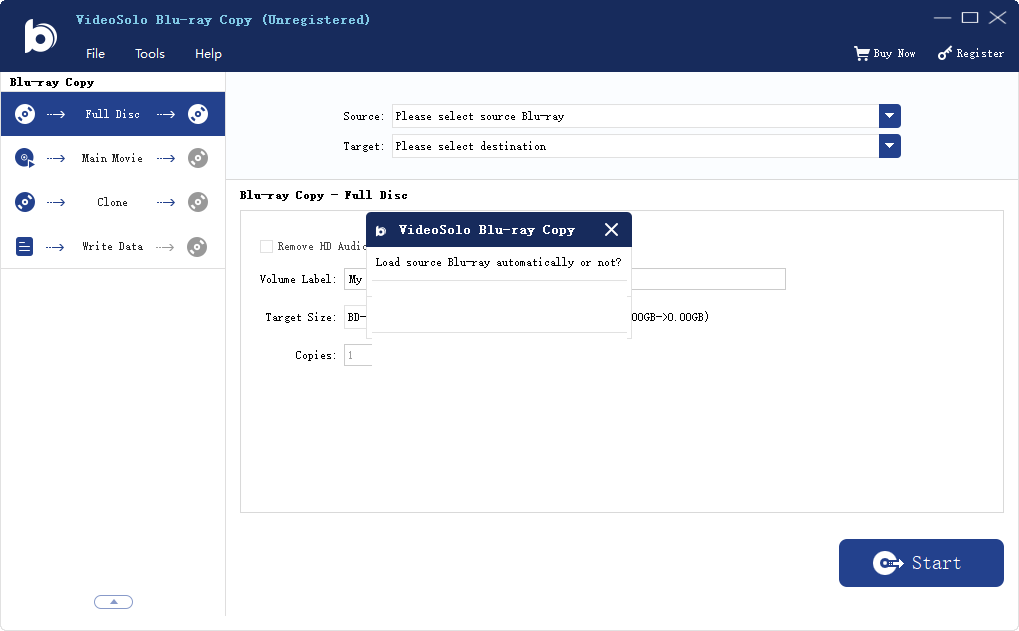Select the Main Movie copy mode
Viewport: 1019px width, 631px height.
[x=112, y=158]
